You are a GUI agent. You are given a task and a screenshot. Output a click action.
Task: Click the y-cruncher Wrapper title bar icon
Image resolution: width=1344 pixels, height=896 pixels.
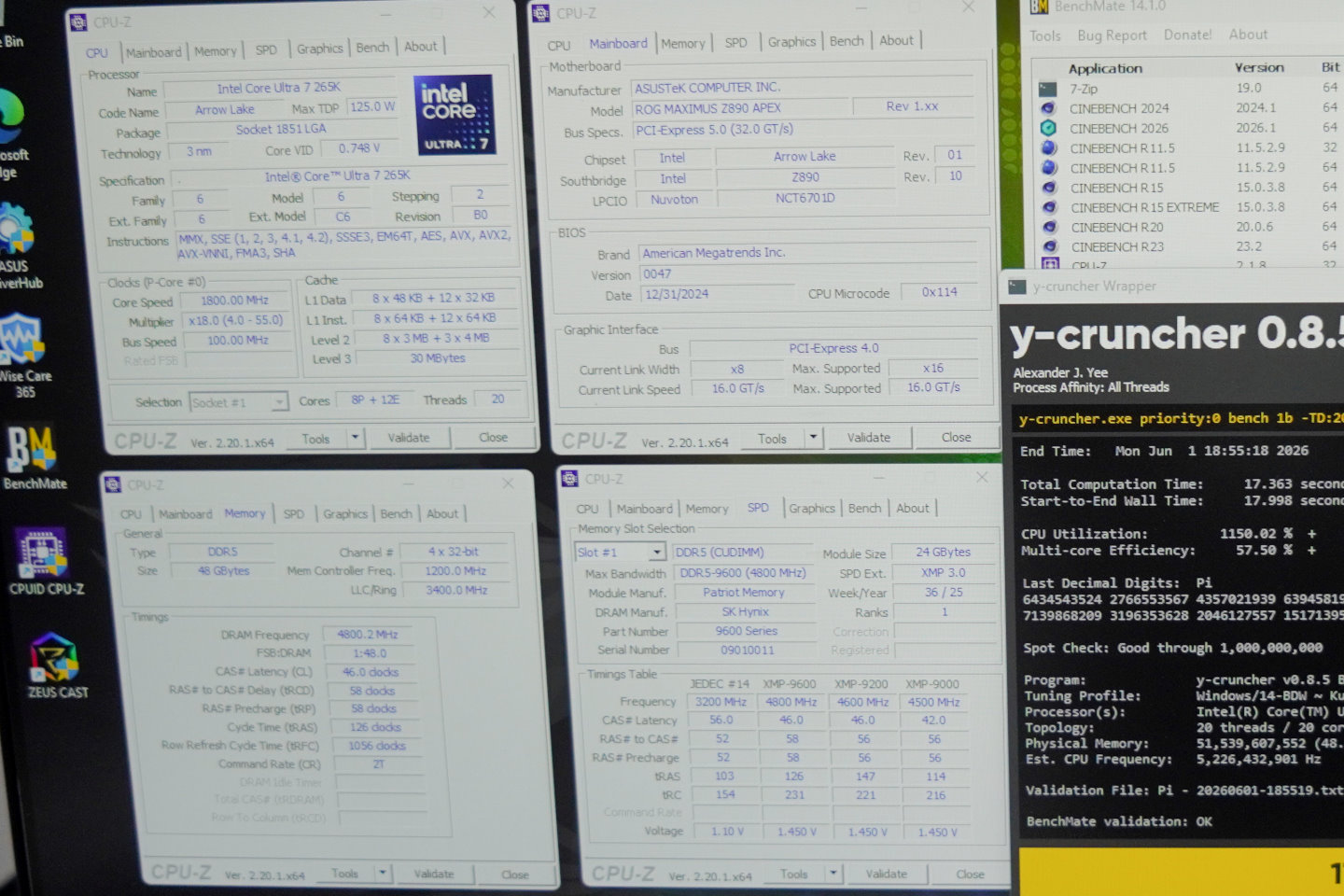pyautogui.click(x=1015, y=287)
